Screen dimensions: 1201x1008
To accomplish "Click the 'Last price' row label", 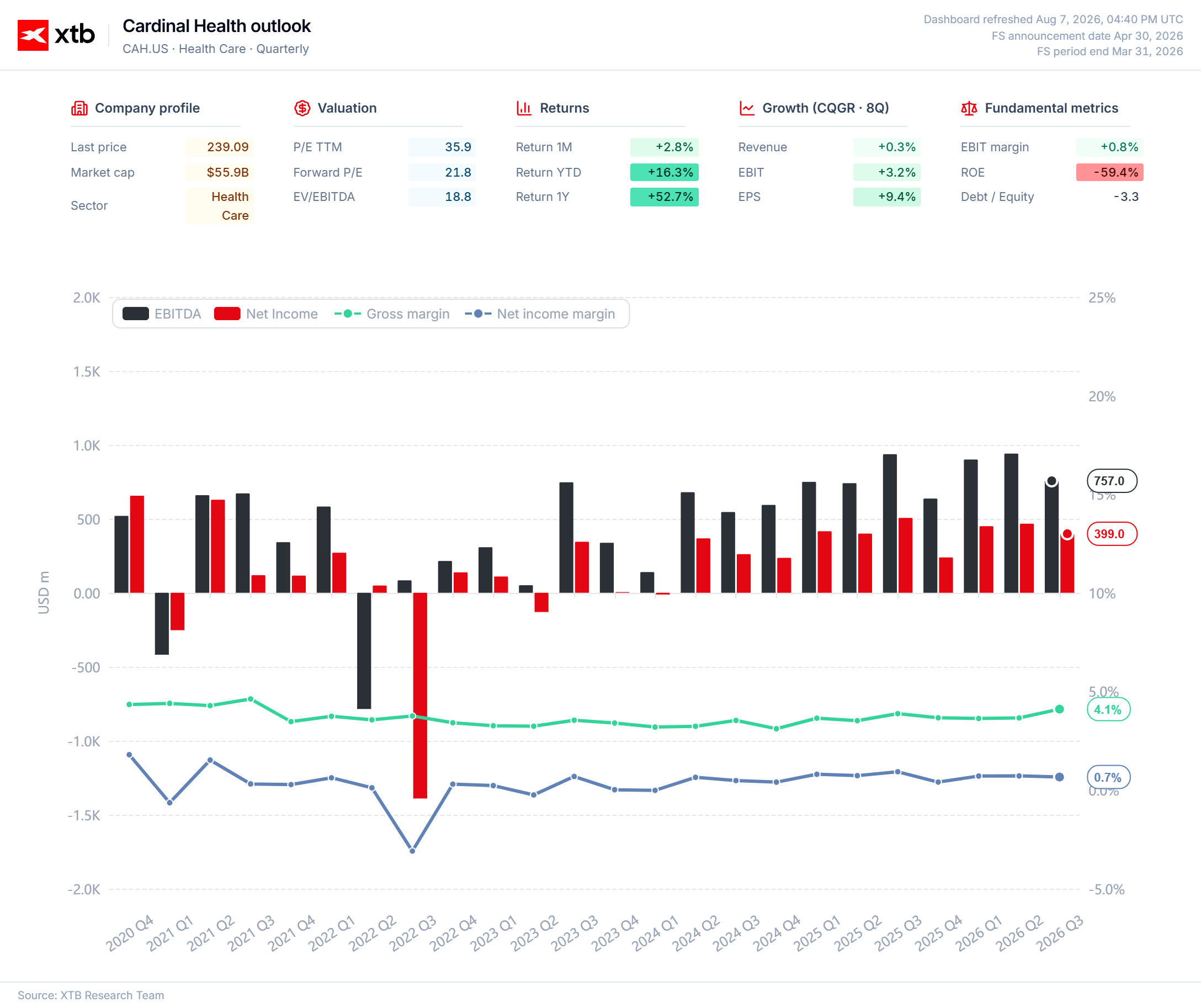I will (98, 147).
